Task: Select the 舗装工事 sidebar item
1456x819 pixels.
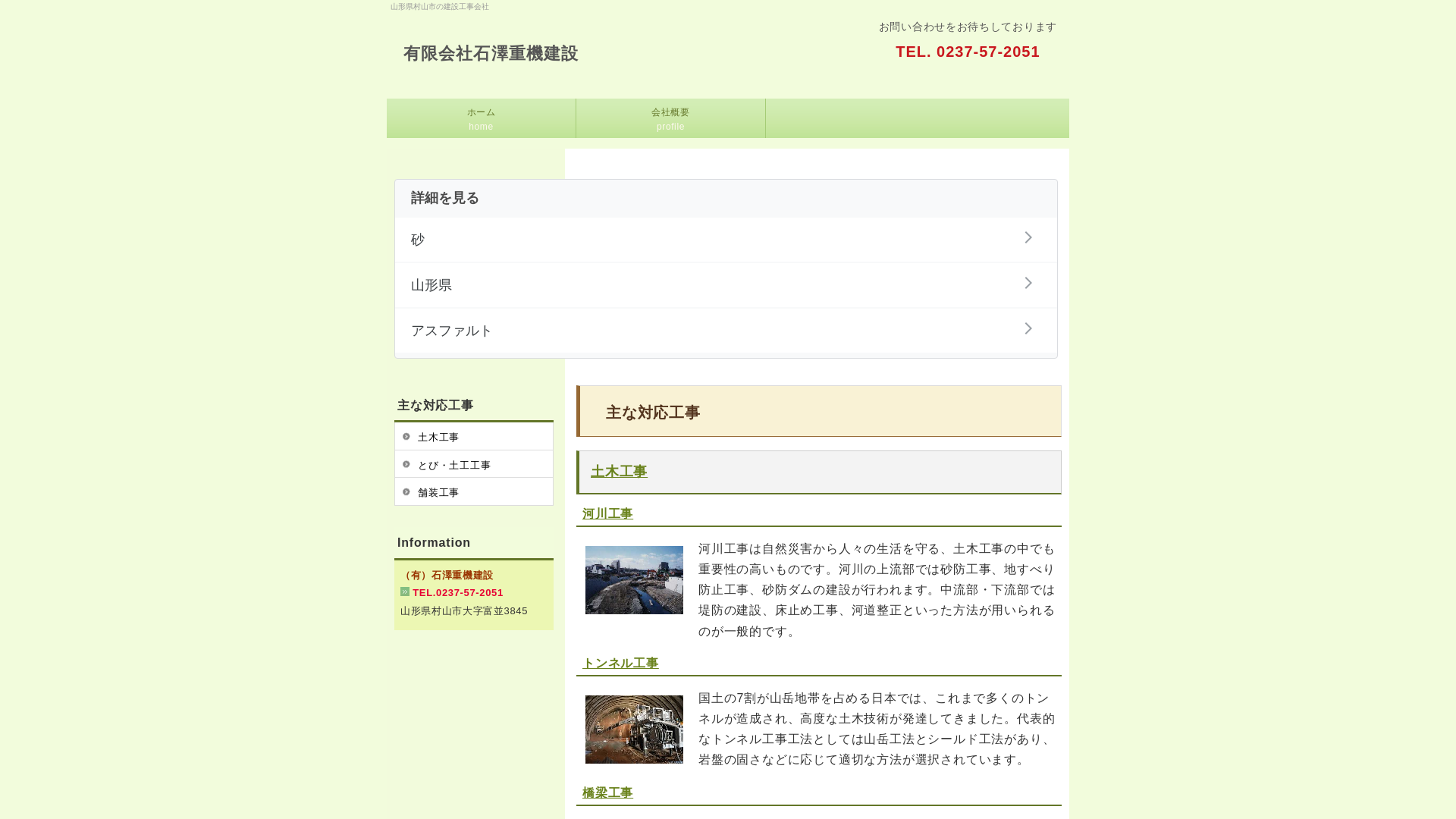Action: [438, 491]
